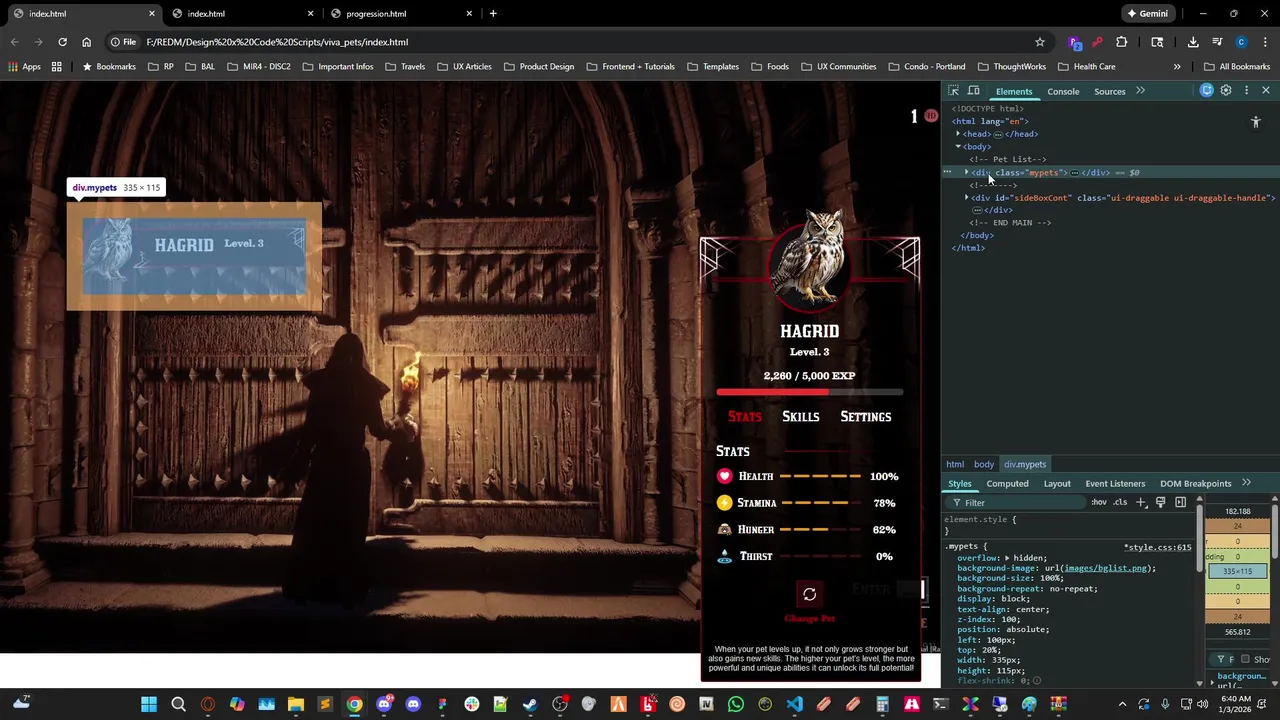Open the Event Listeners tab
Screen dimensions: 1280x720
(1115, 484)
